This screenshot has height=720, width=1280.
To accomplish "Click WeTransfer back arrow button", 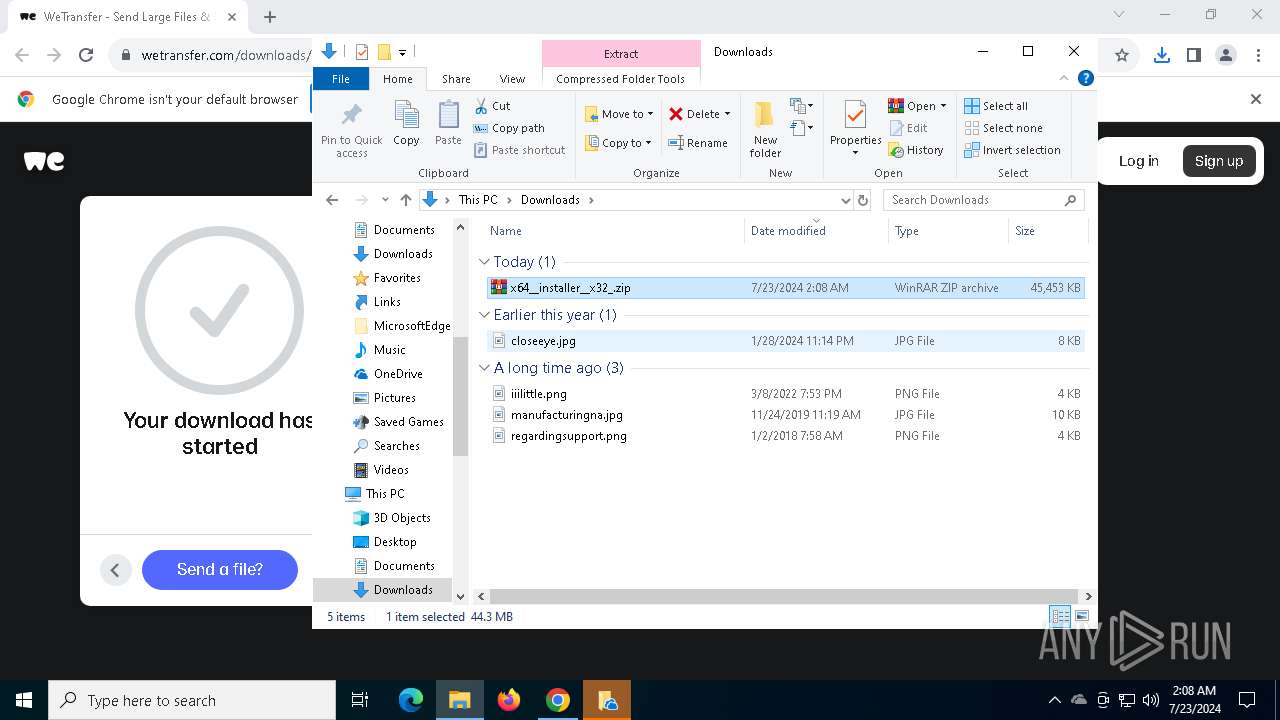I will click(115, 570).
